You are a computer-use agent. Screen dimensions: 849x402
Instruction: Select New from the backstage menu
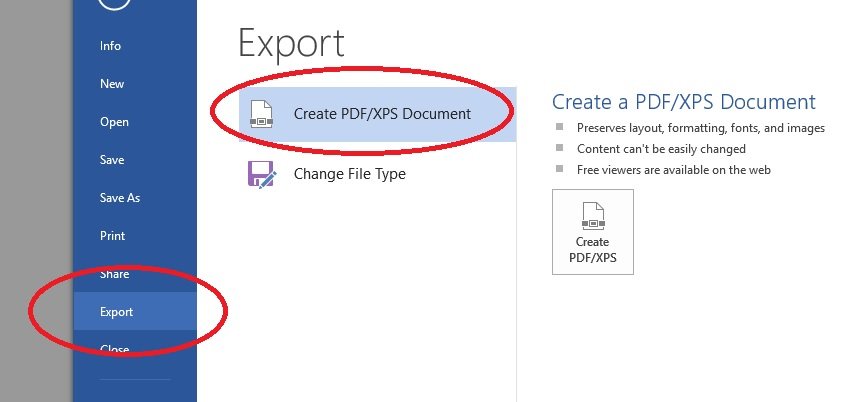coord(112,84)
